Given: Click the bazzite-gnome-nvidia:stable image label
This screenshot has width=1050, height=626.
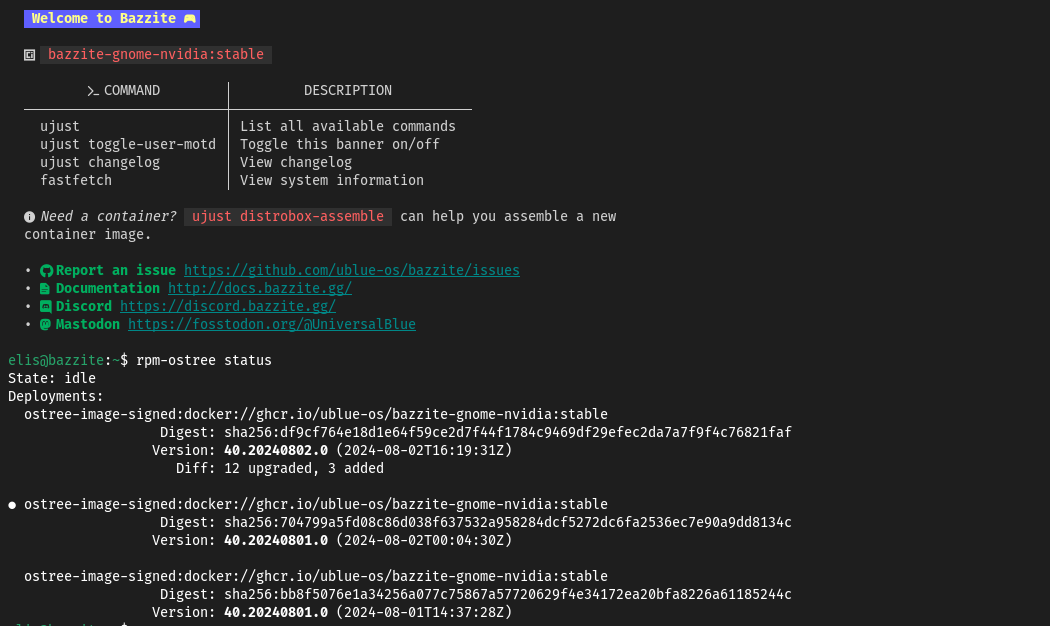Looking at the screenshot, I should point(156,55).
